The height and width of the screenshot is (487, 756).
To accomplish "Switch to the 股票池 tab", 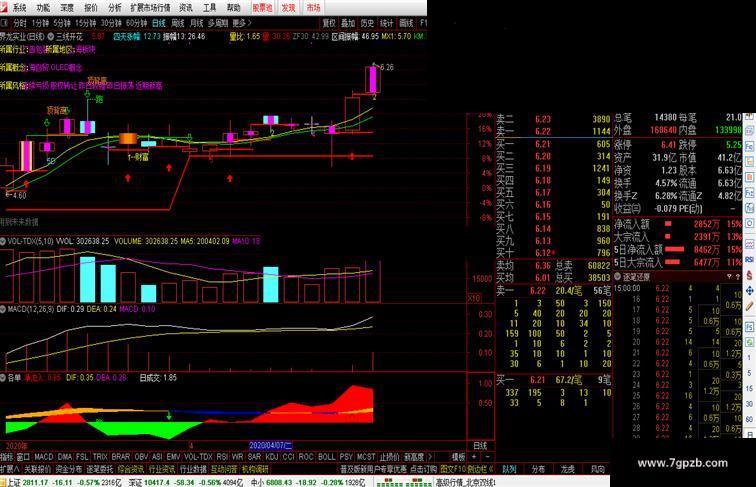I will click(x=262, y=8).
